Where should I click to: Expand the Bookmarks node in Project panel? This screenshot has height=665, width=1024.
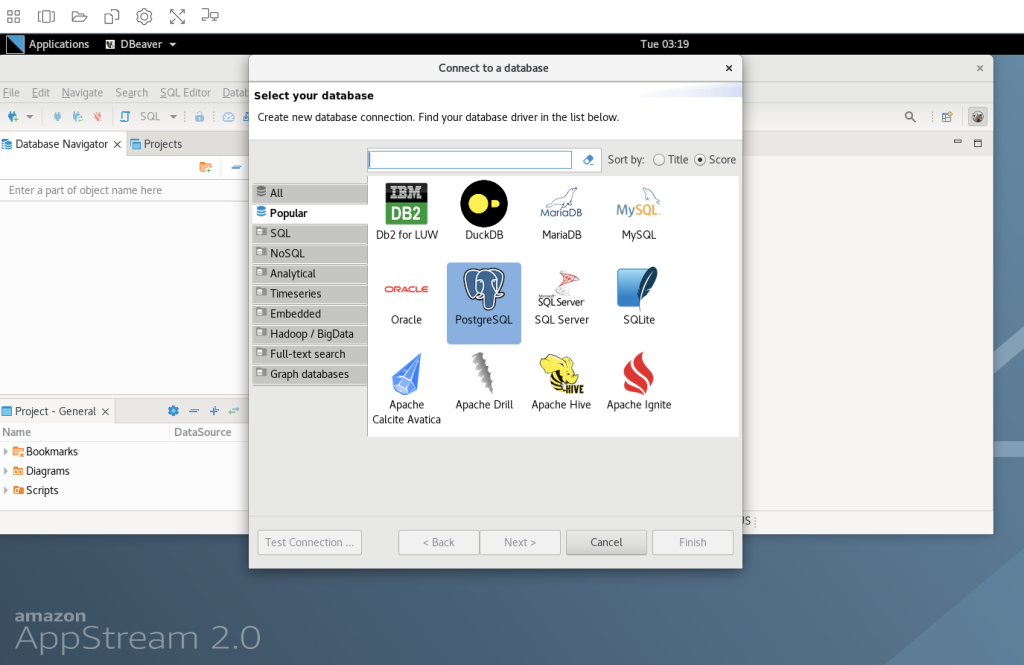[8, 451]
